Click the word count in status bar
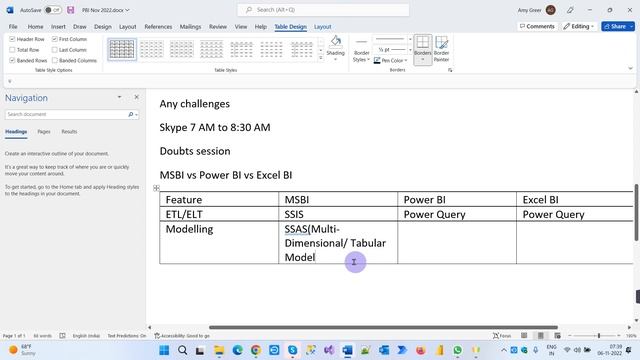640x360 pixels. 42,336
